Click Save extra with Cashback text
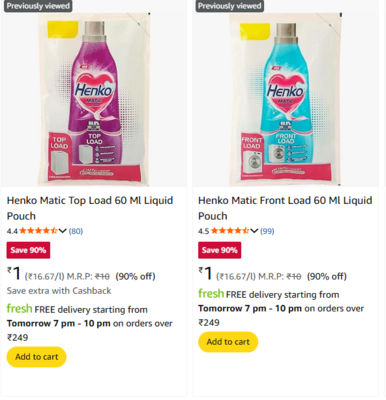Image resolution: width=386 pixels, height=400 pixels. (x=59, y=291)
